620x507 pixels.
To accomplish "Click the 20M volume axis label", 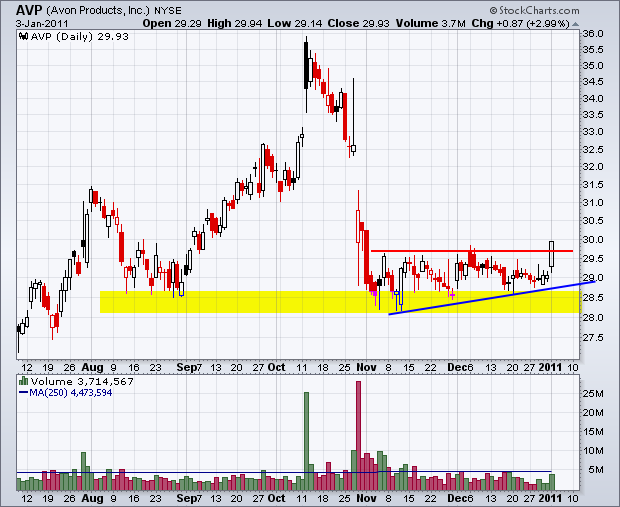I will point(593,412).
